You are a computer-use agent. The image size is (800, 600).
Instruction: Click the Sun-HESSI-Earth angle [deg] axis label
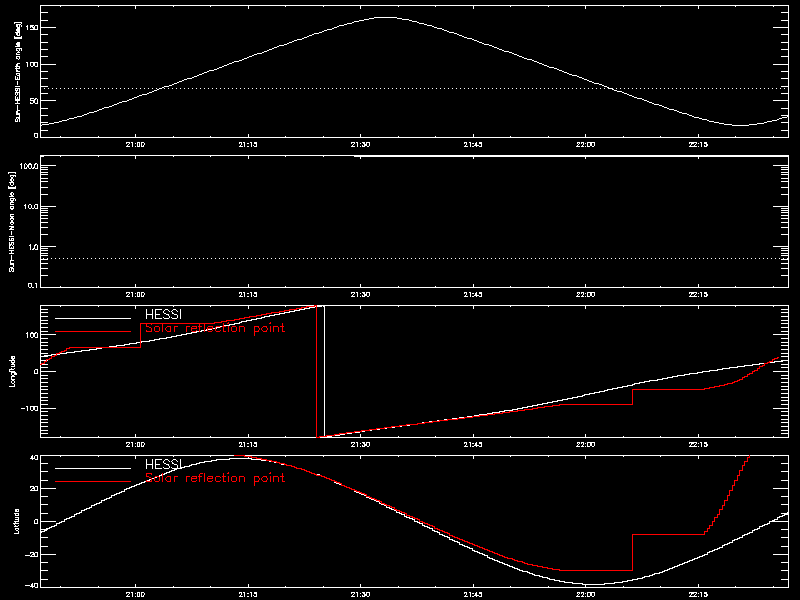[x=18, y=71]
